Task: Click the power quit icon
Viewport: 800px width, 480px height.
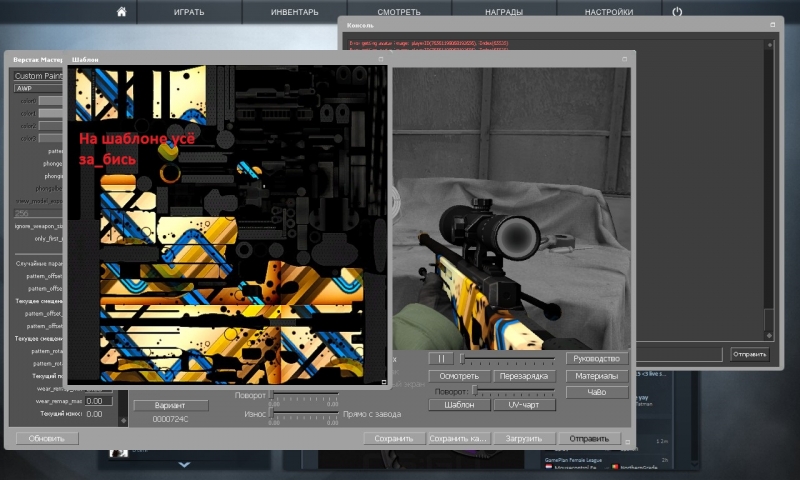Action: point(677,12)
